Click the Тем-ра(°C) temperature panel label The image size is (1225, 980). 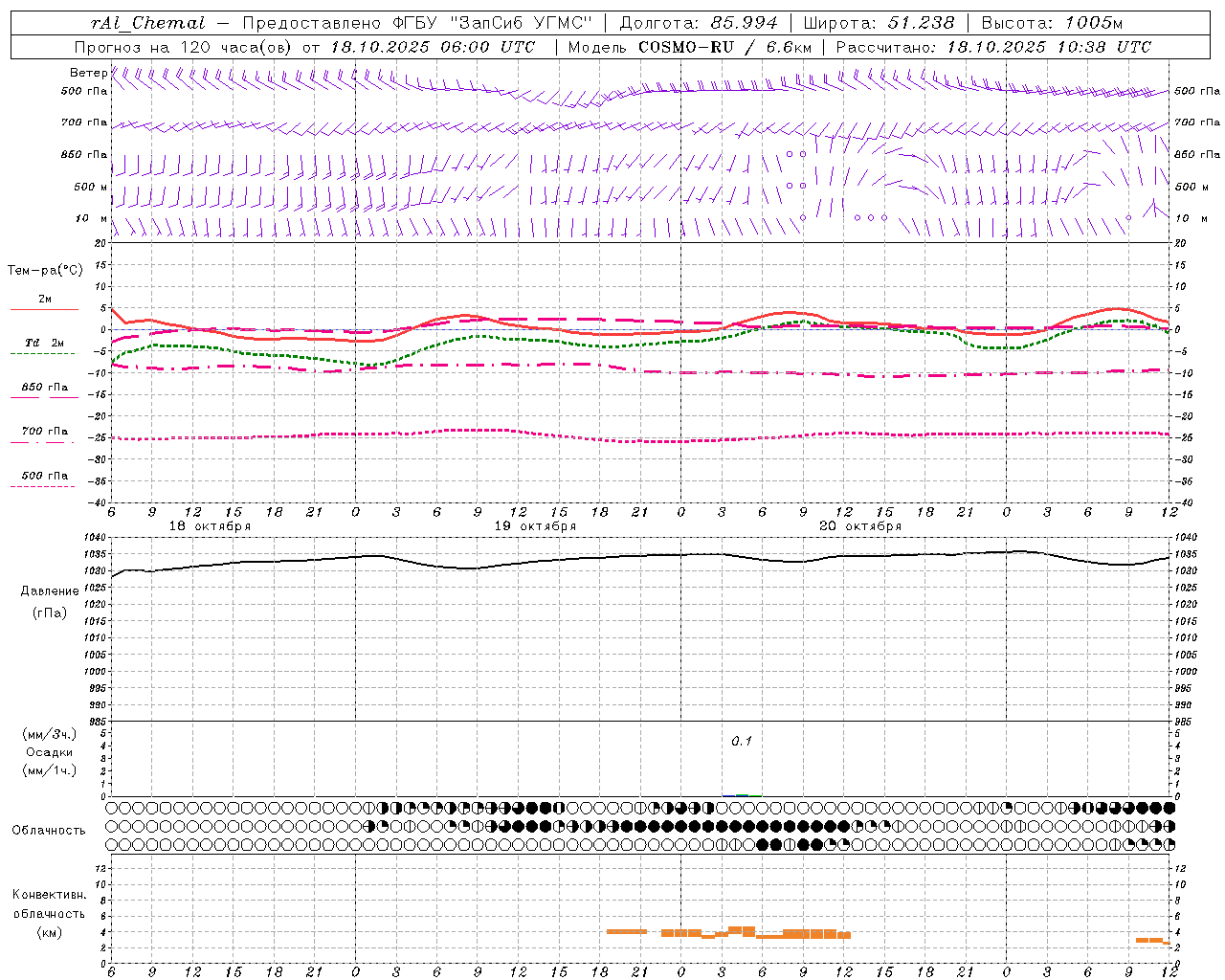click(x=45, y=271)
